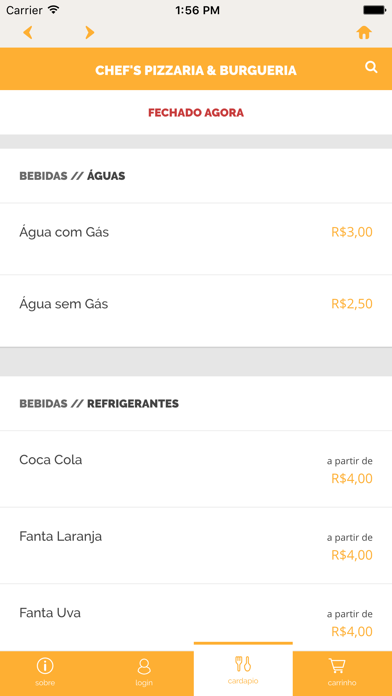392x696 pixels.
Task: Tap the Bebidas // Águas header
Action: point(72,176)
